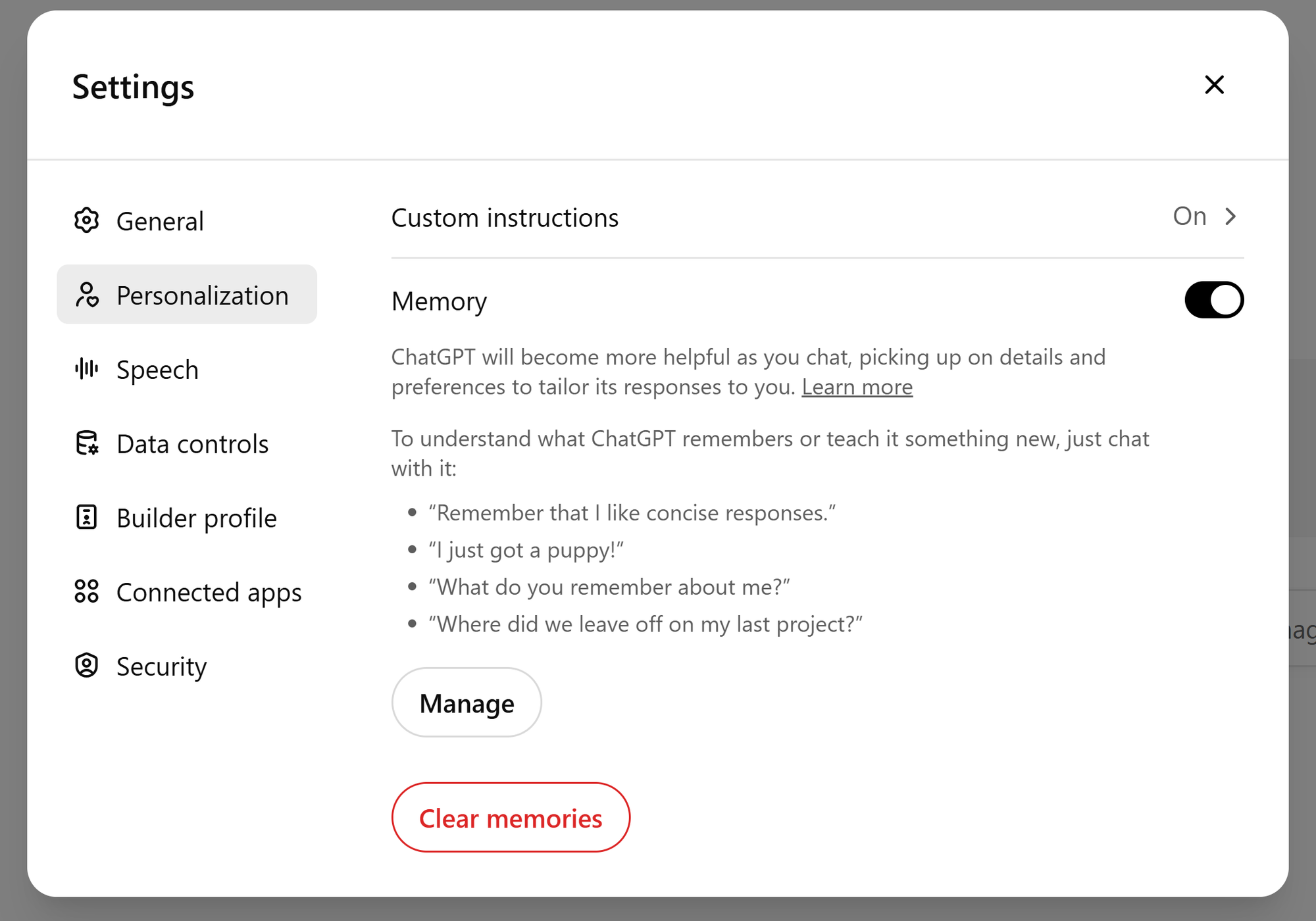Follow the Learn more link

(x=857, y=387)
